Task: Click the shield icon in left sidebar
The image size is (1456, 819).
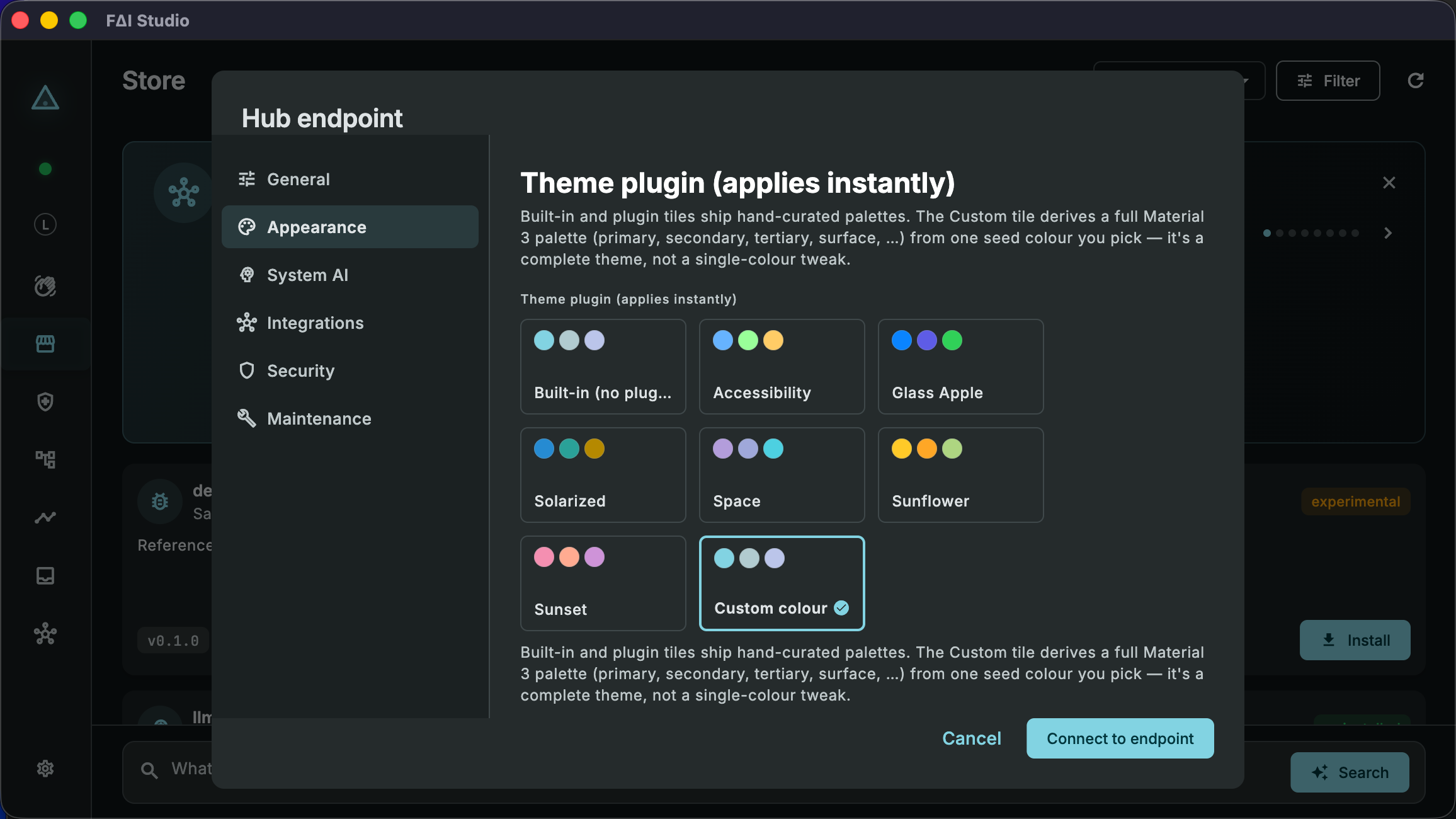Action: point(45,401)
